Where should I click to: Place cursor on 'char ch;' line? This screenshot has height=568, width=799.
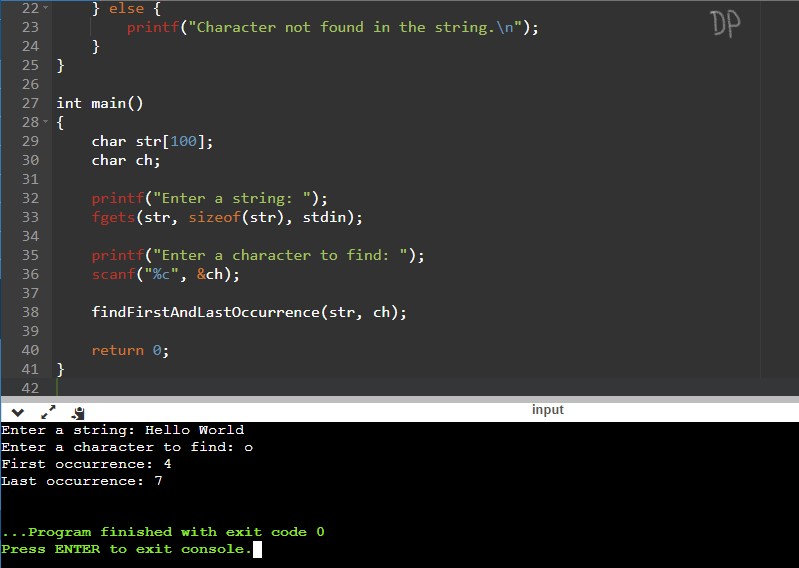pos(126,160)
